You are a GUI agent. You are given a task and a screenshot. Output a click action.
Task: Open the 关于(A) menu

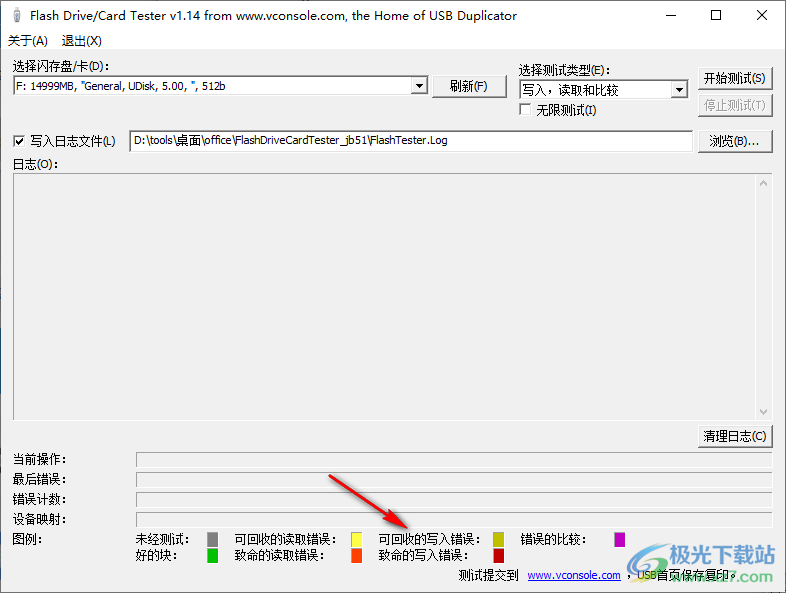coord(28,41)
